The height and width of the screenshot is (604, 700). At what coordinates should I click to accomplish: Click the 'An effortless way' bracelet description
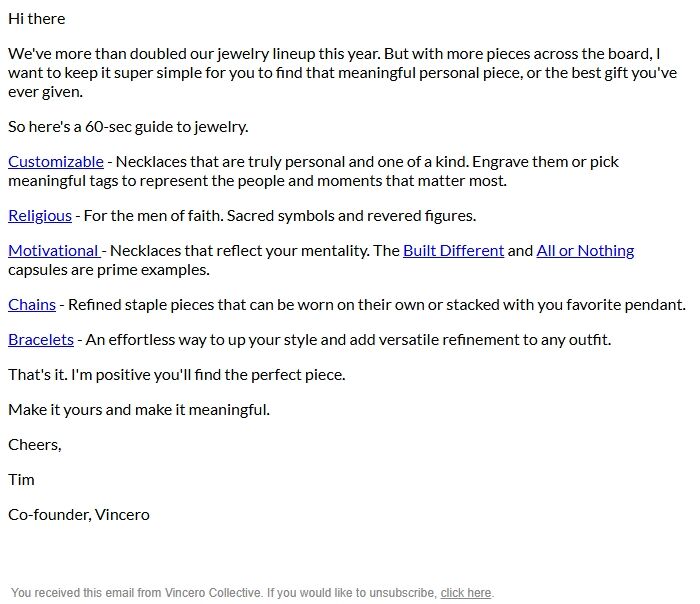click(x=348, y=340)
